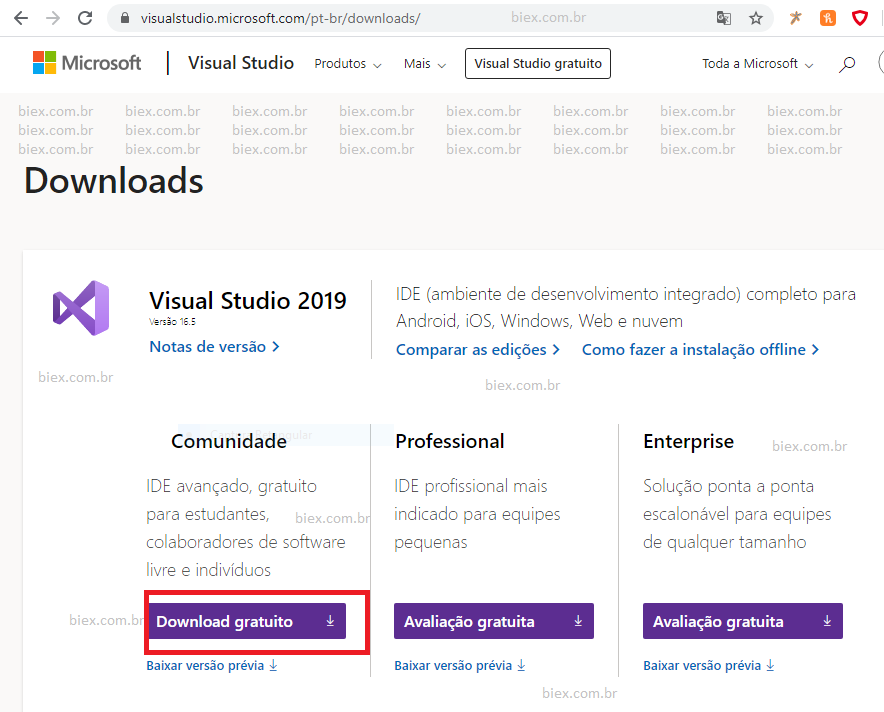Go back with the browser back arrow

pos(21,18)
